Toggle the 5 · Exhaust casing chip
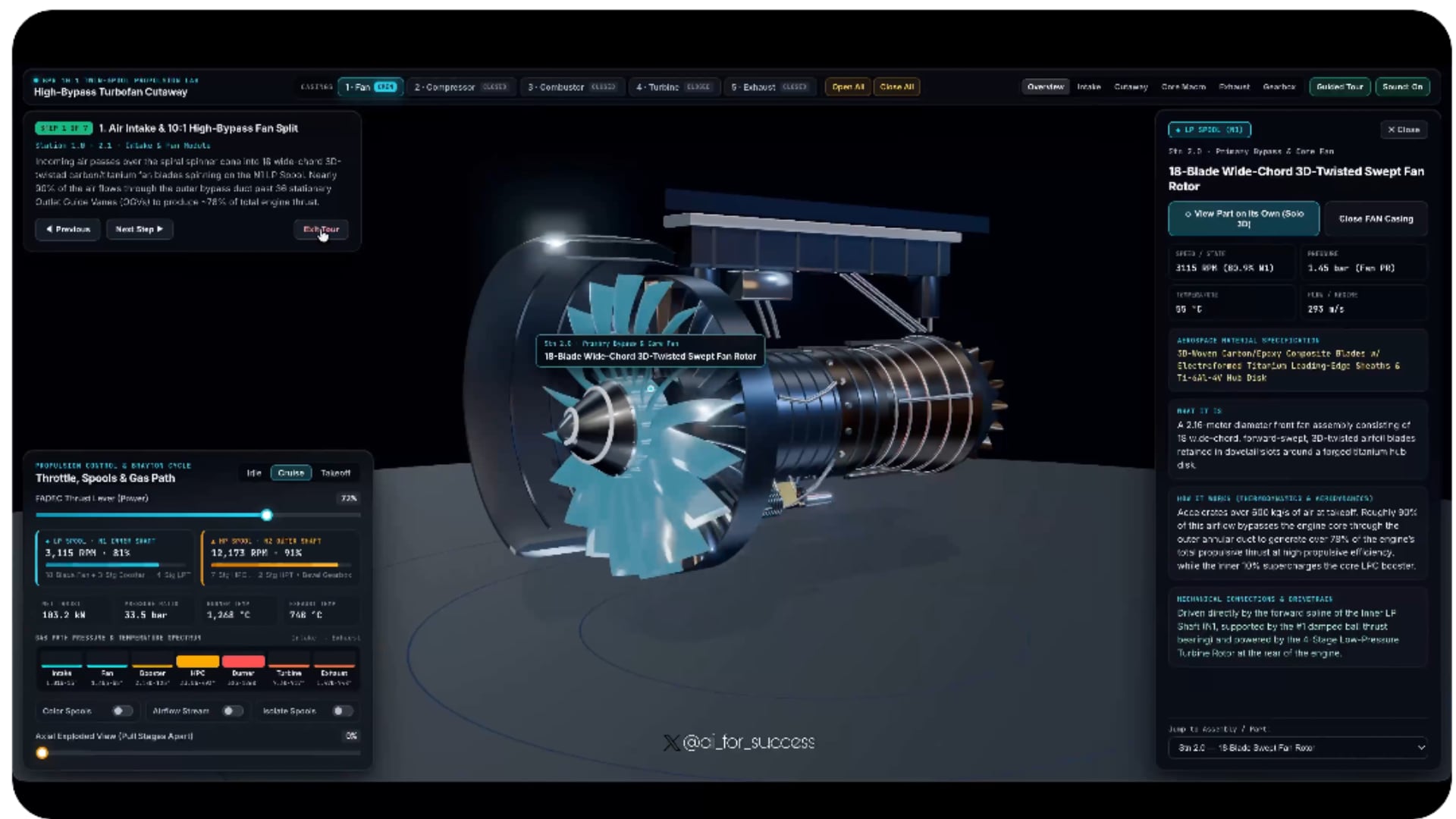The height and width of the screenshot is (819, 1456). 769,87
